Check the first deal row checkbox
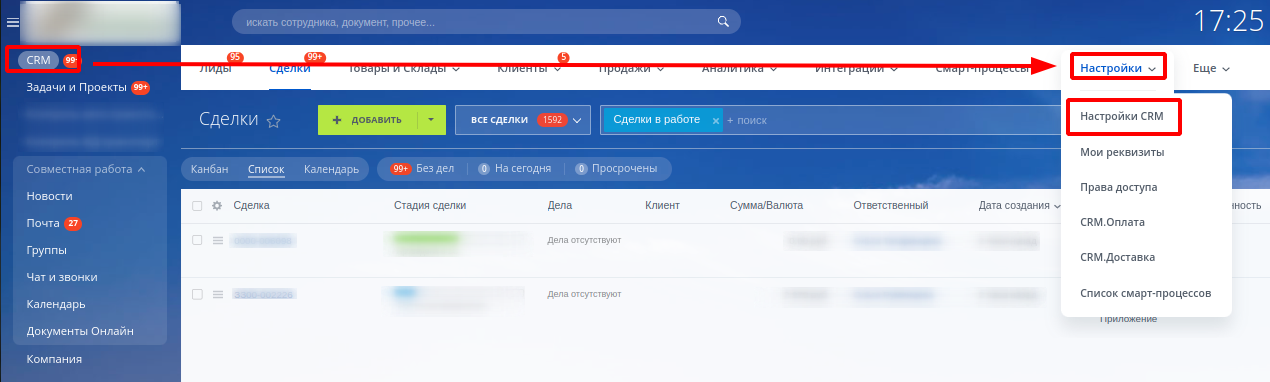1270x382 pixels. click(x=197, y=240)
